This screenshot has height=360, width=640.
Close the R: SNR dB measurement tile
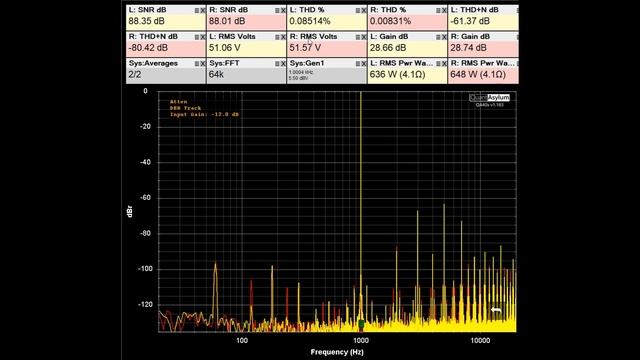pyautogui.click(x=283, y=11)
